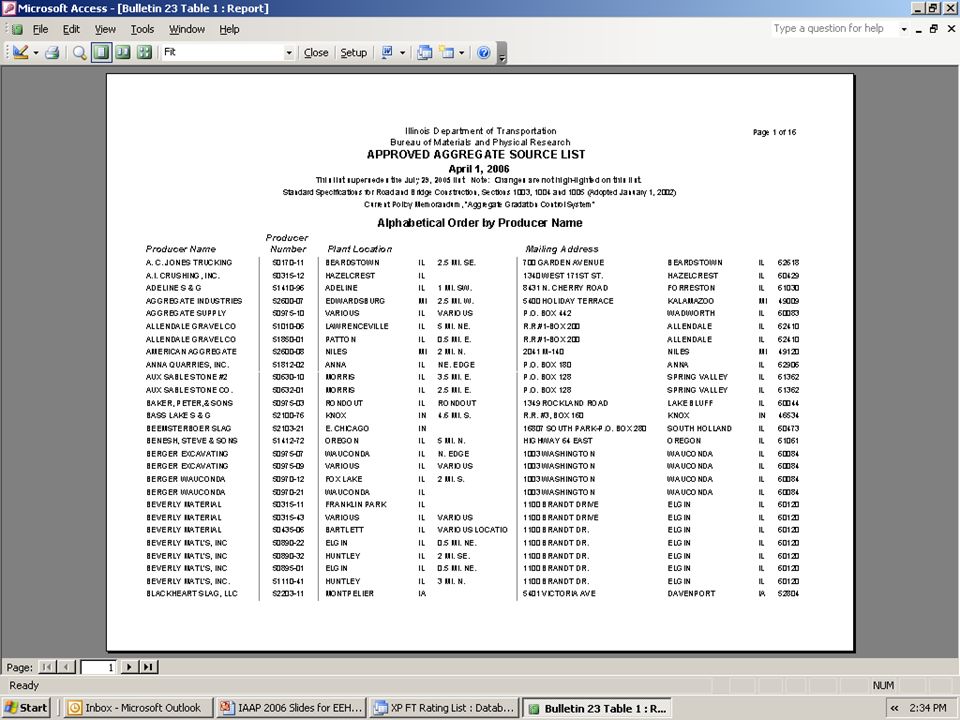The width and height of the screenshot is (960, 720).
Task: Switch to IAAP 2006 Slides taskbar item
Action: (291, 708)
